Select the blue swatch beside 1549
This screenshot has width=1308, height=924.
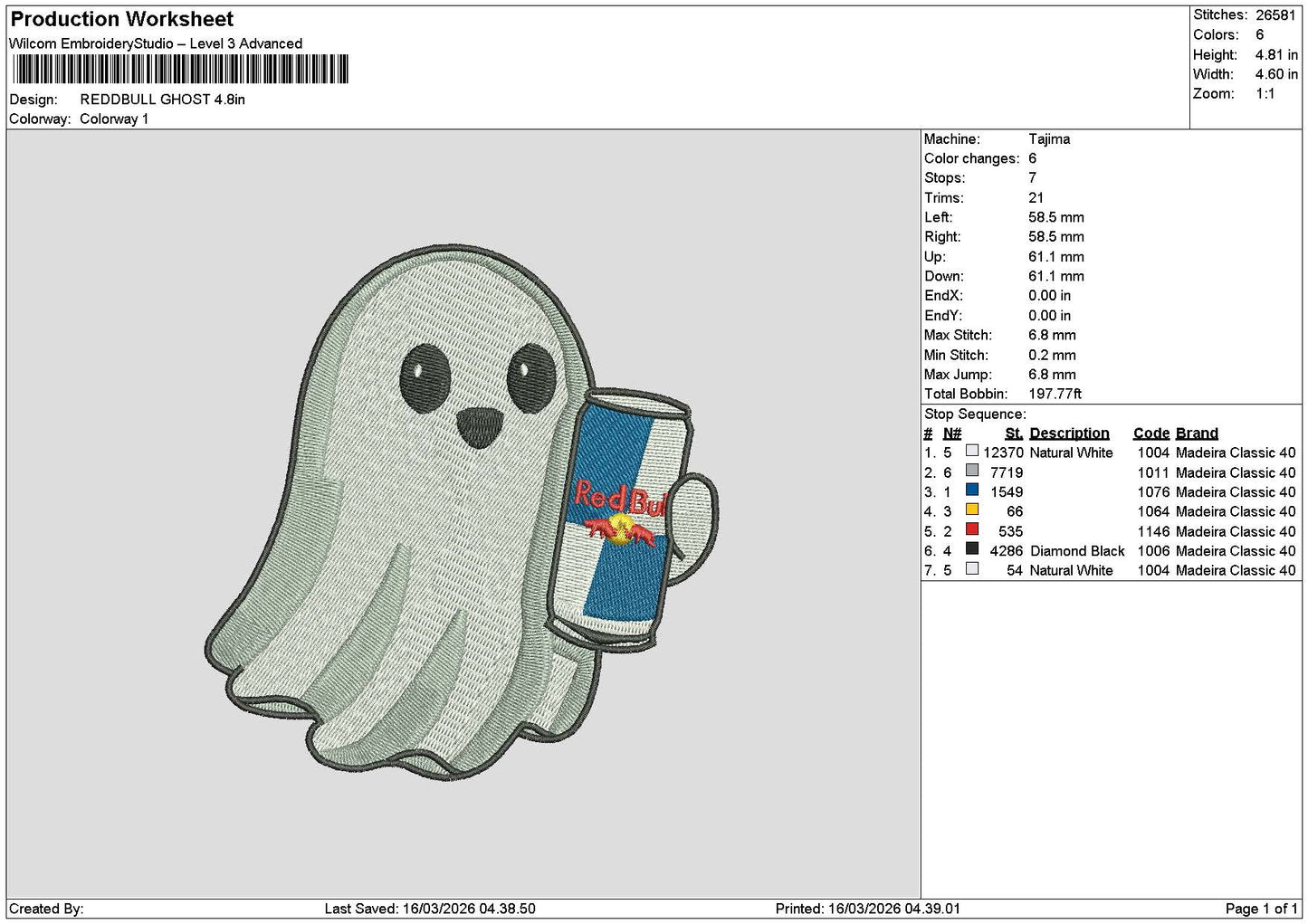[x=972, y=491]
